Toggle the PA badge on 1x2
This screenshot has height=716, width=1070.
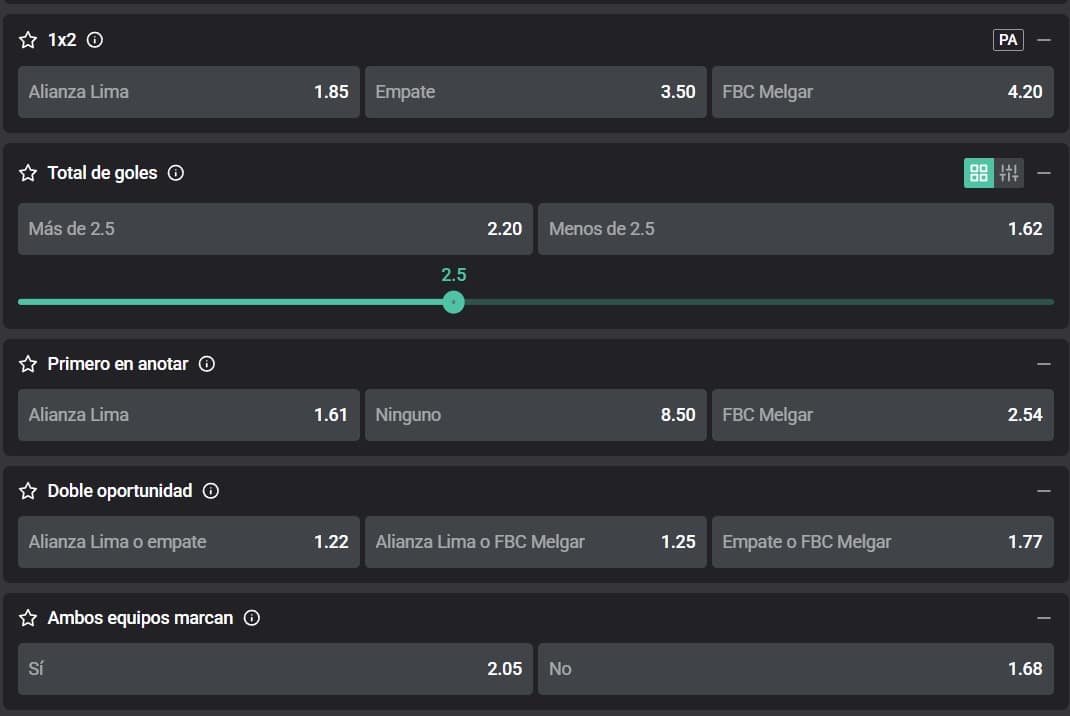(1008, 40)
